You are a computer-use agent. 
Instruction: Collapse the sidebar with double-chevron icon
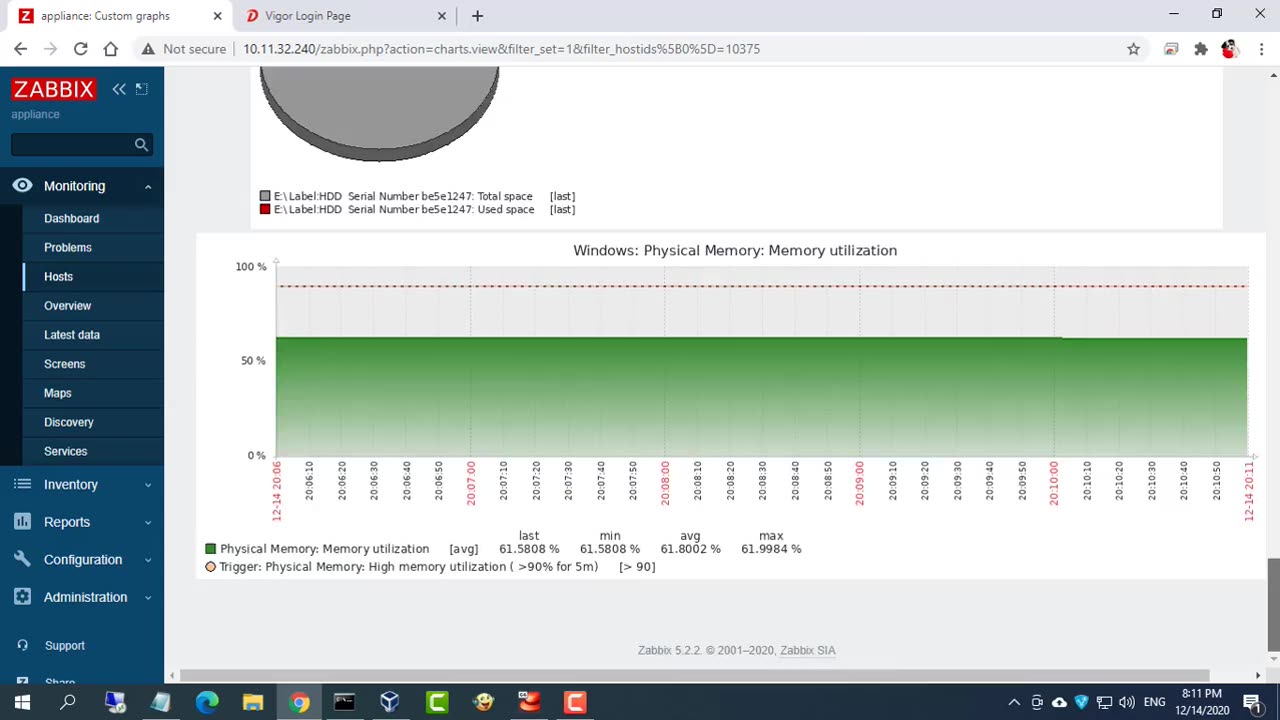click(119, 89)
